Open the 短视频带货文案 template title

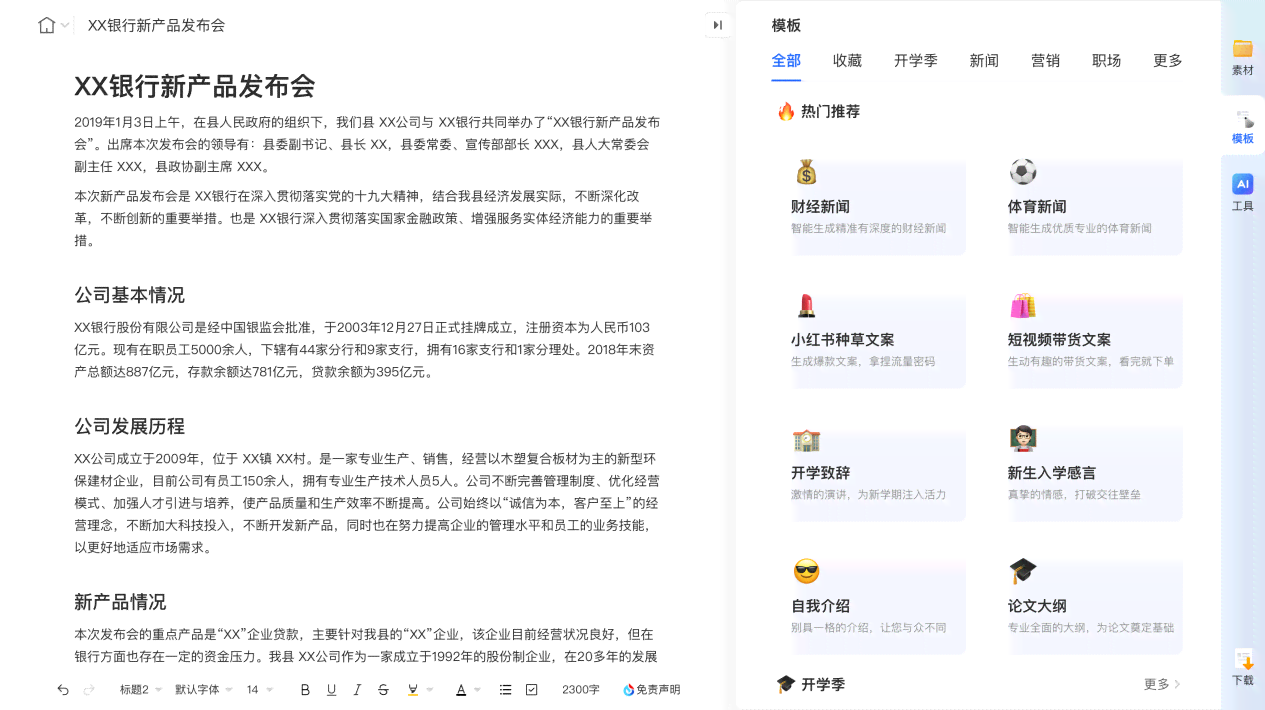[1059, 340]
